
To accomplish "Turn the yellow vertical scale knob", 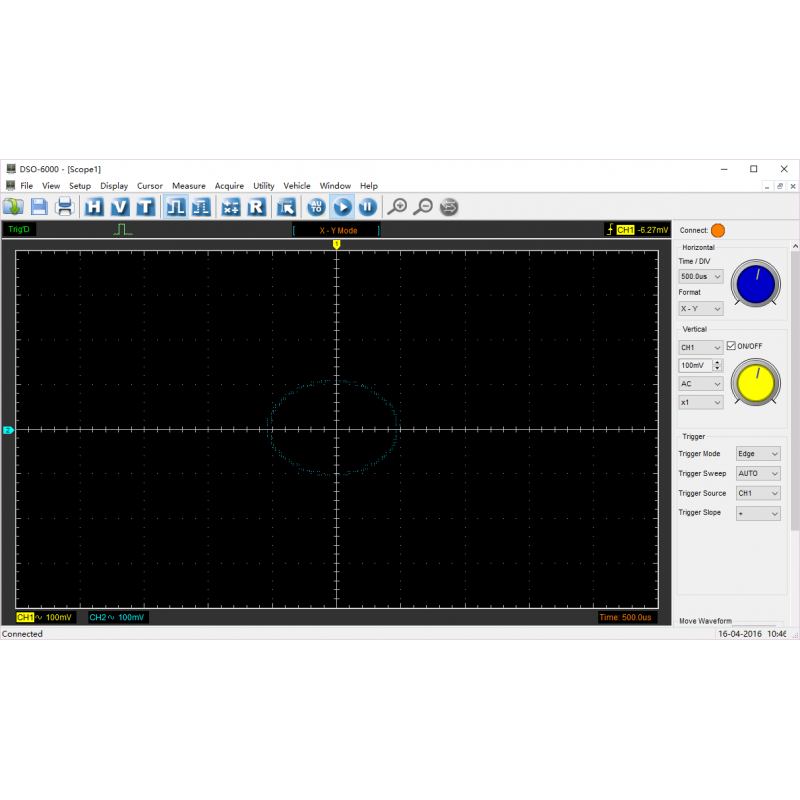I will [755, 383].
